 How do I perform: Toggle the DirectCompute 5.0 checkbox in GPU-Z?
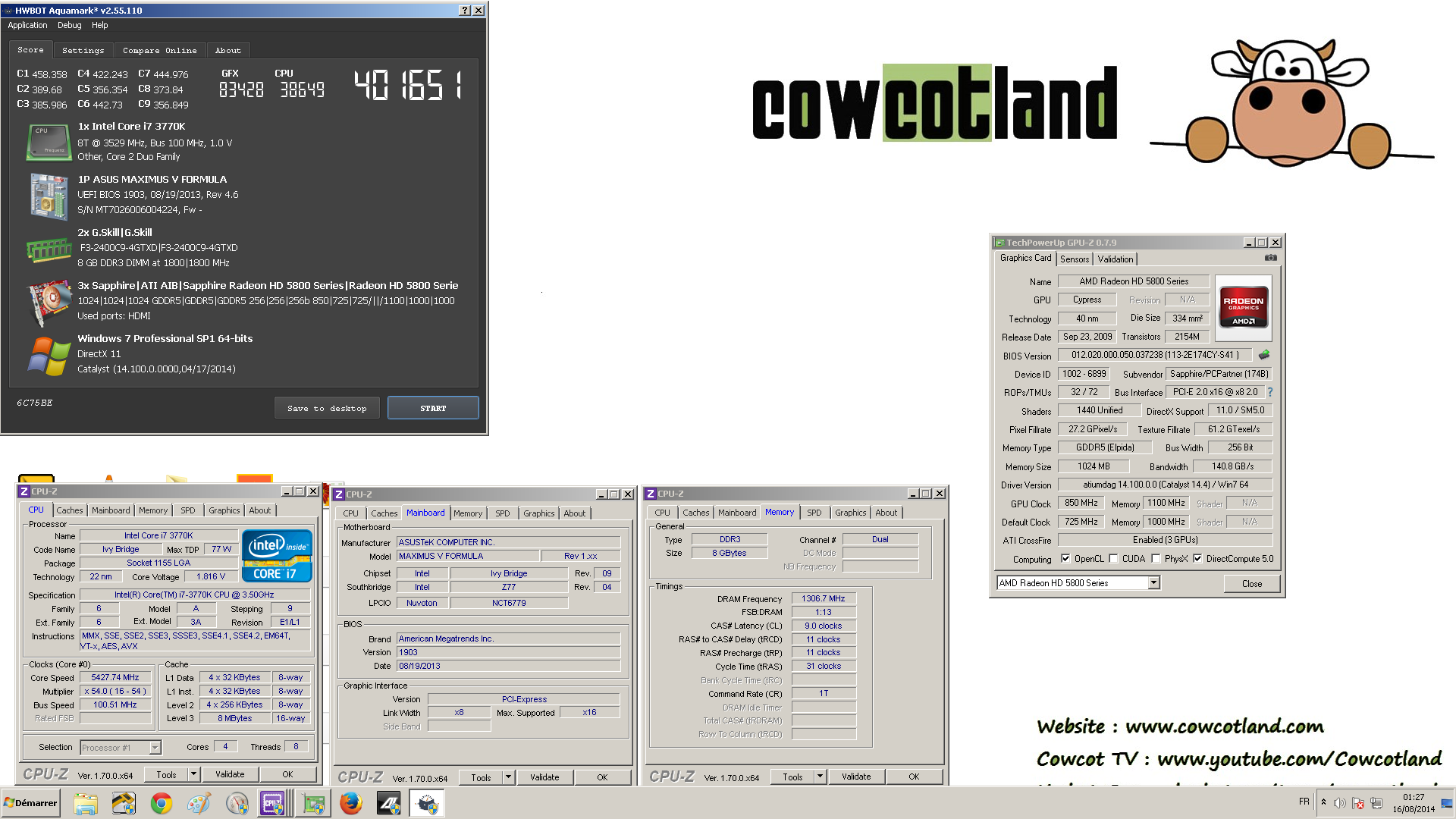[x=1197, y=559]
